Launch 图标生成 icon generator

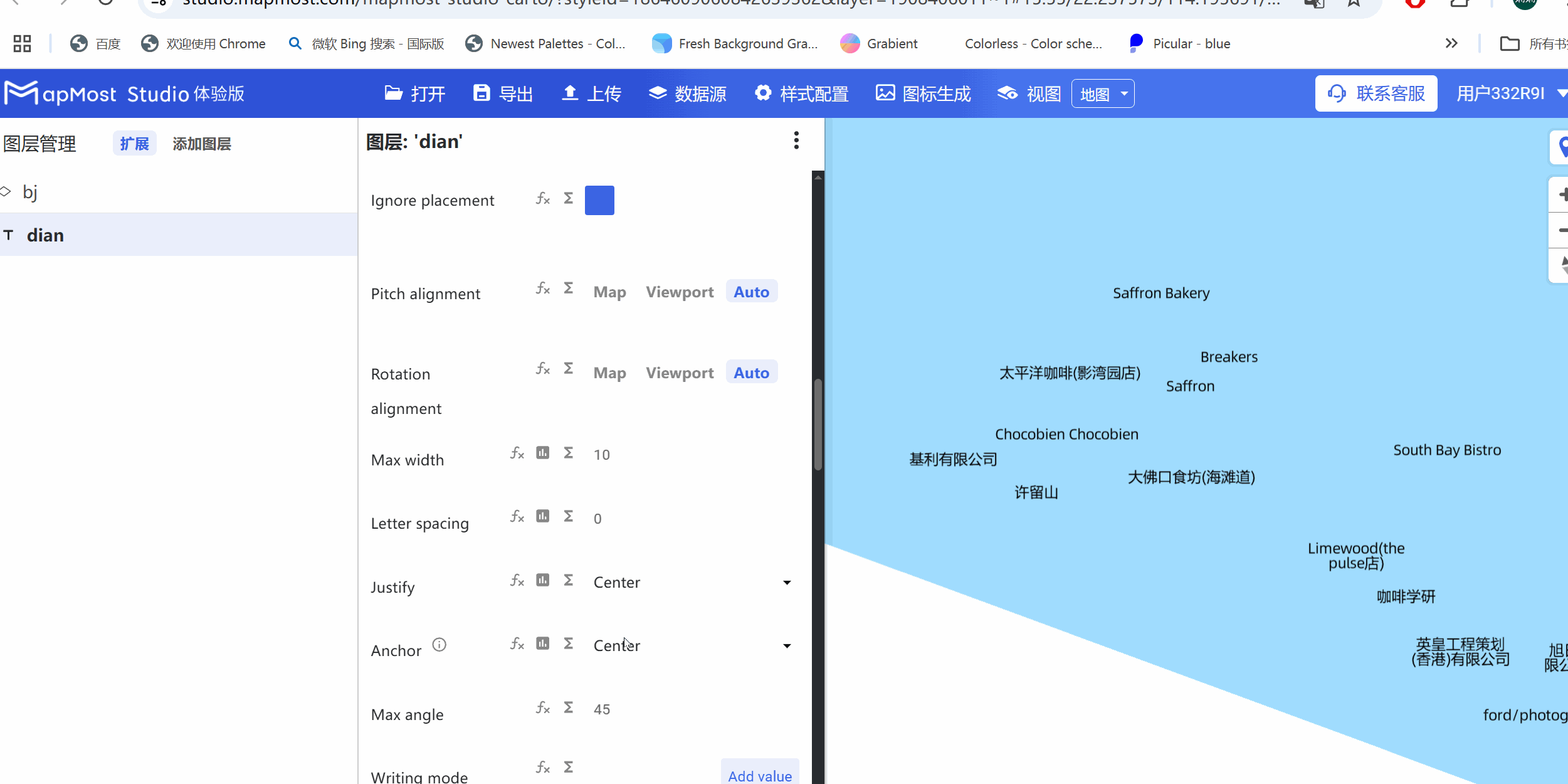[x=922, y=93]
